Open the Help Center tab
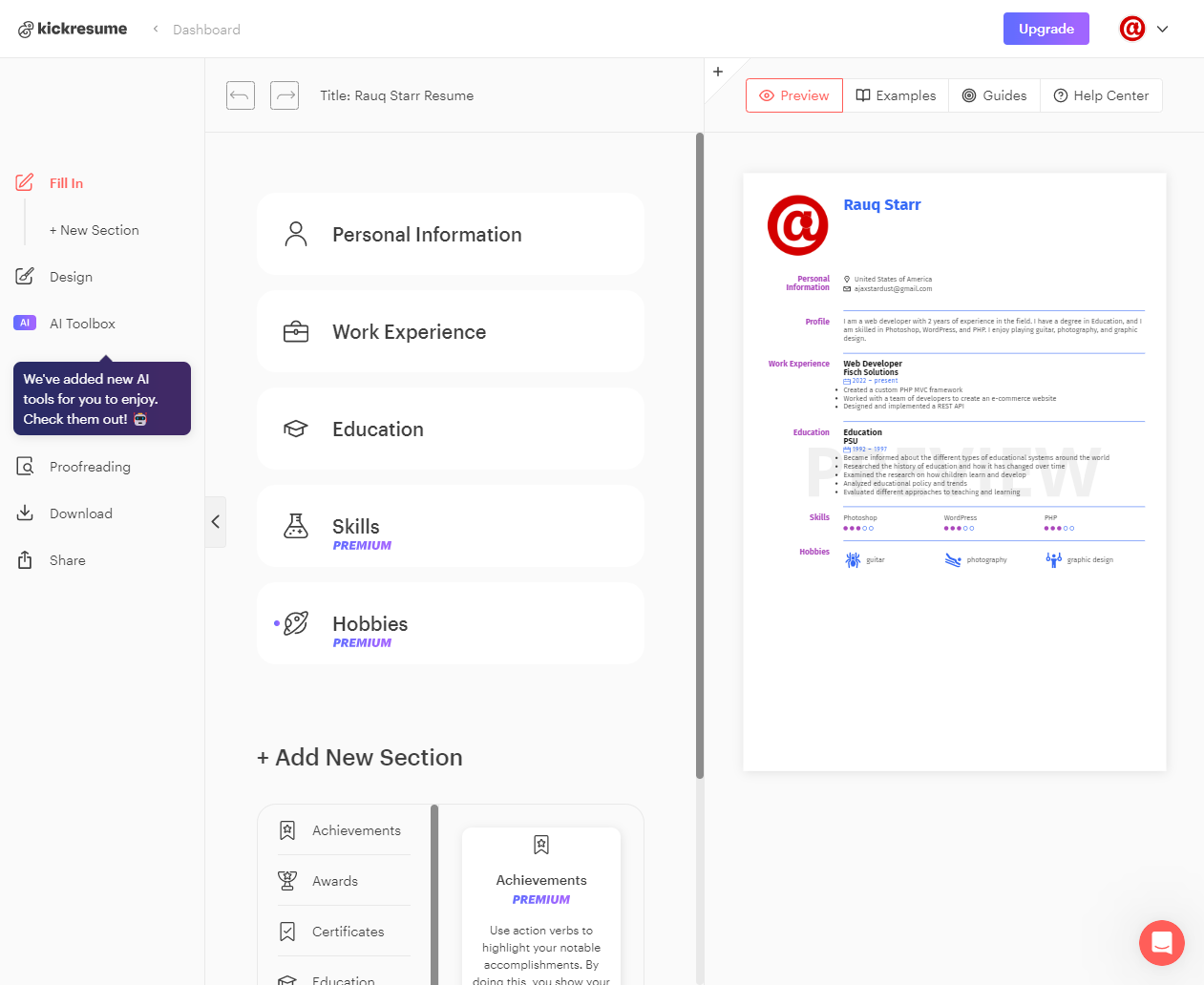Screen dimensions: 1204x985 tap(1101, 95)
